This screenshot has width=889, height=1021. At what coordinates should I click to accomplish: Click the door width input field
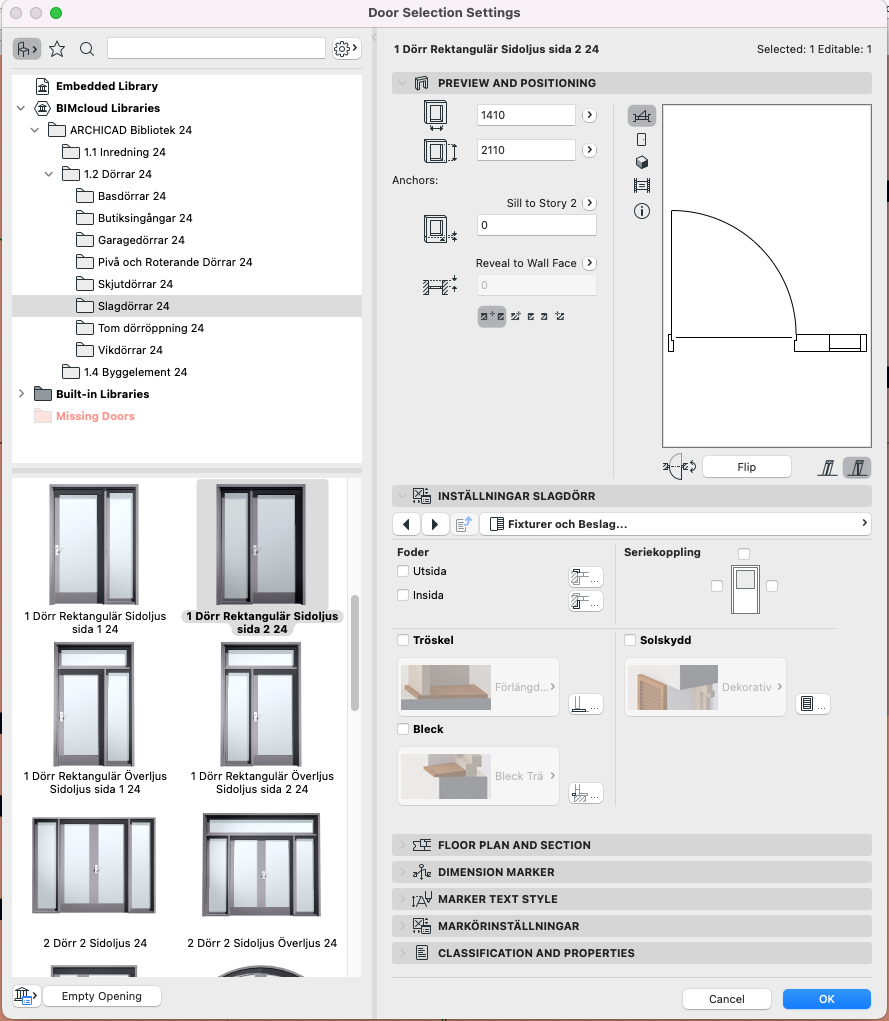[x=526, y=115]
